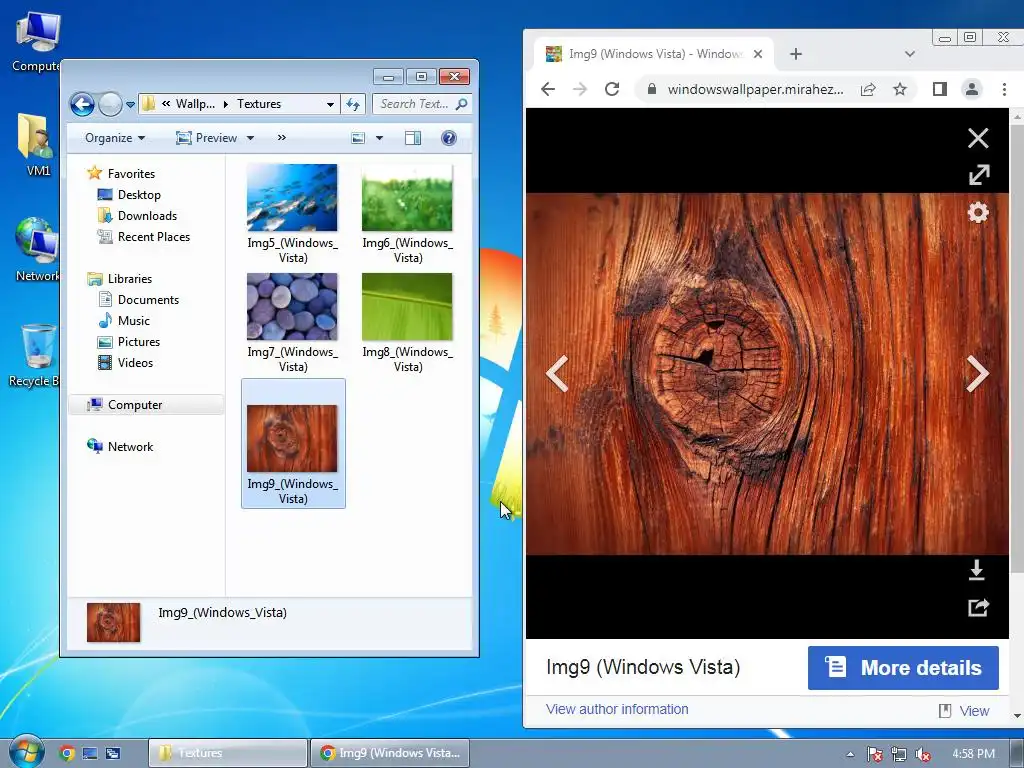The height and width of the screenshot is (768, 1024).
Task: Open Videos library
Action: [x=135, y=362]
